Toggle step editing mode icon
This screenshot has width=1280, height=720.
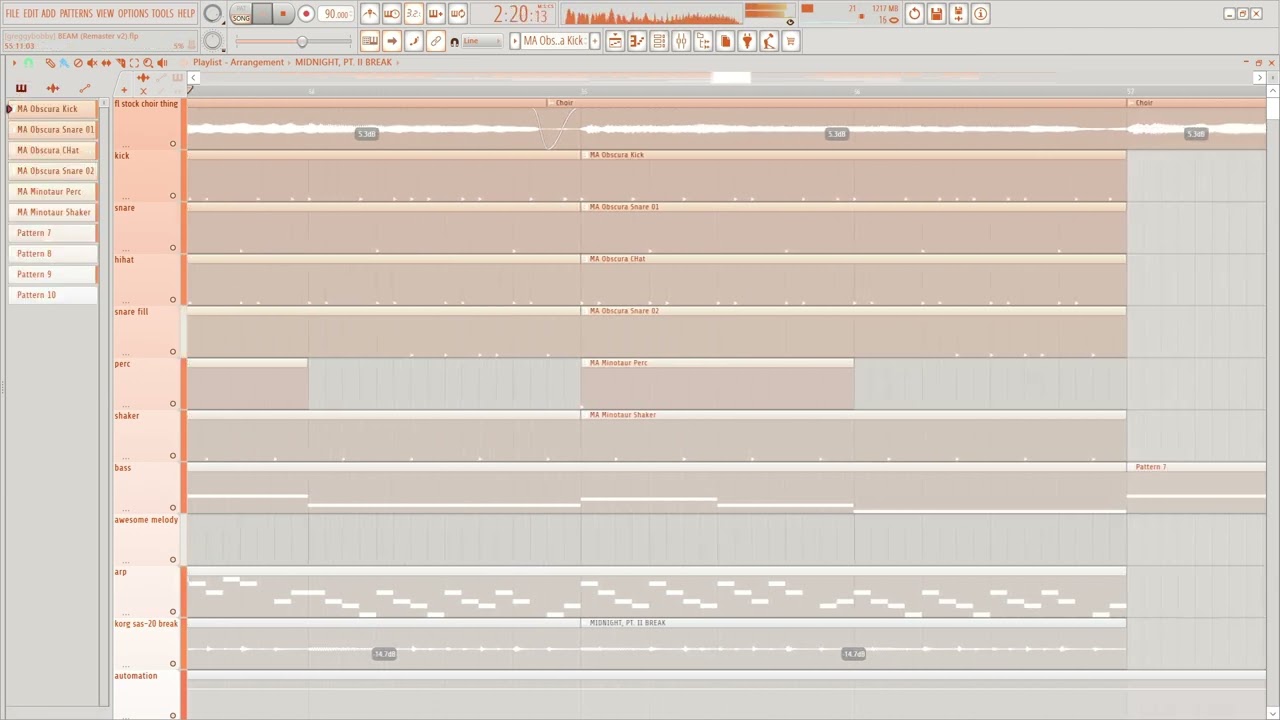click(414, 41)
